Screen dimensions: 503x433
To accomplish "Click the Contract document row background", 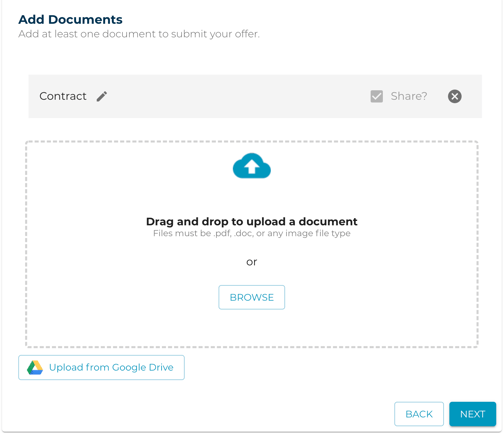I will [x=255, y=96].
